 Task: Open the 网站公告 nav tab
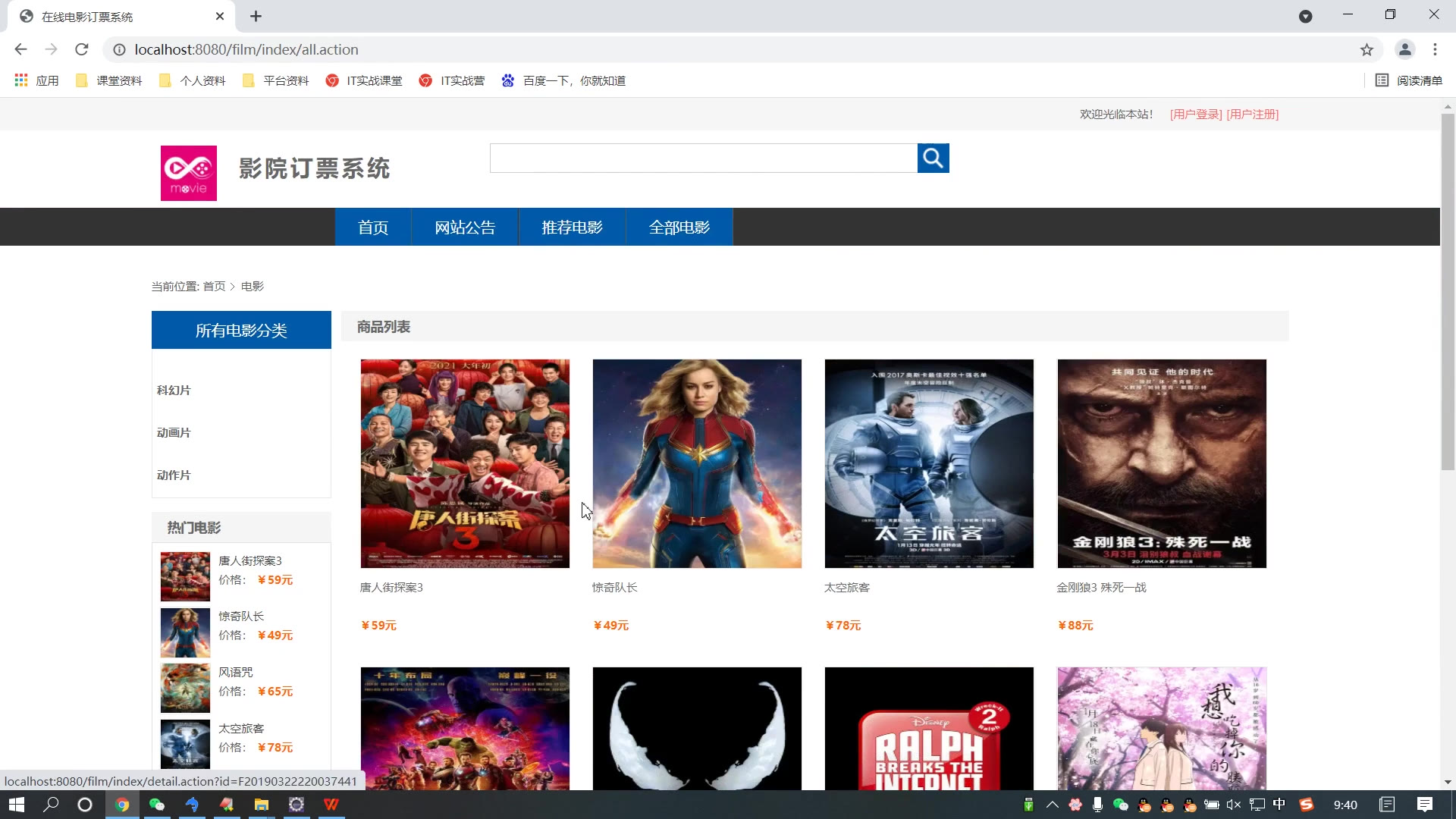point(465,227)
